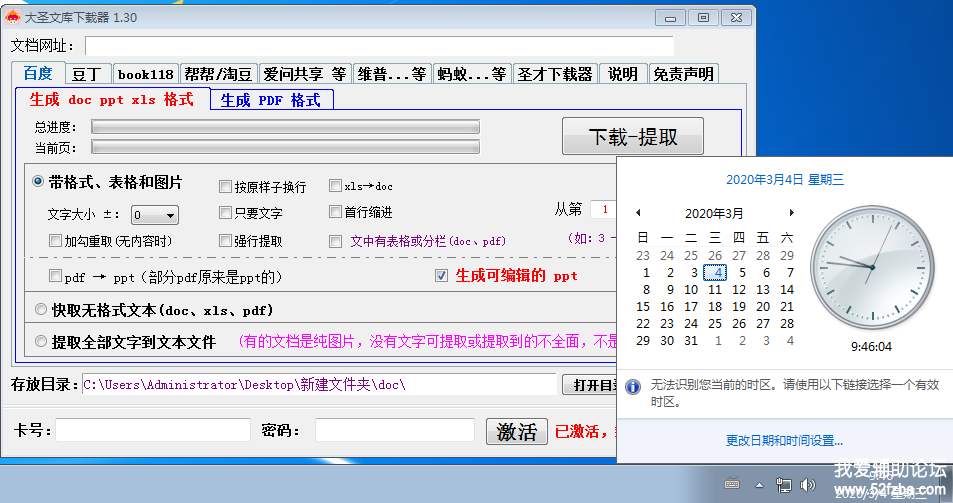Enable the 文中有表格或分栏 checkbox

coord(335,242)
